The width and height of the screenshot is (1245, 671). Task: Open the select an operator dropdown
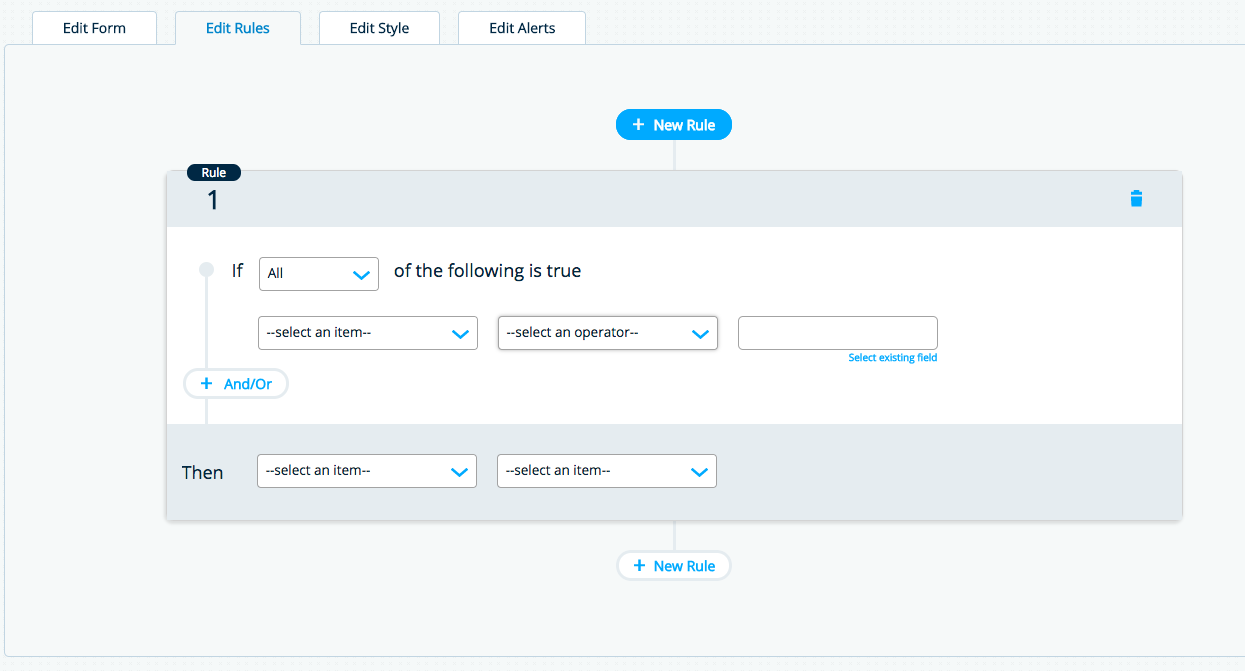pos(607,333)
